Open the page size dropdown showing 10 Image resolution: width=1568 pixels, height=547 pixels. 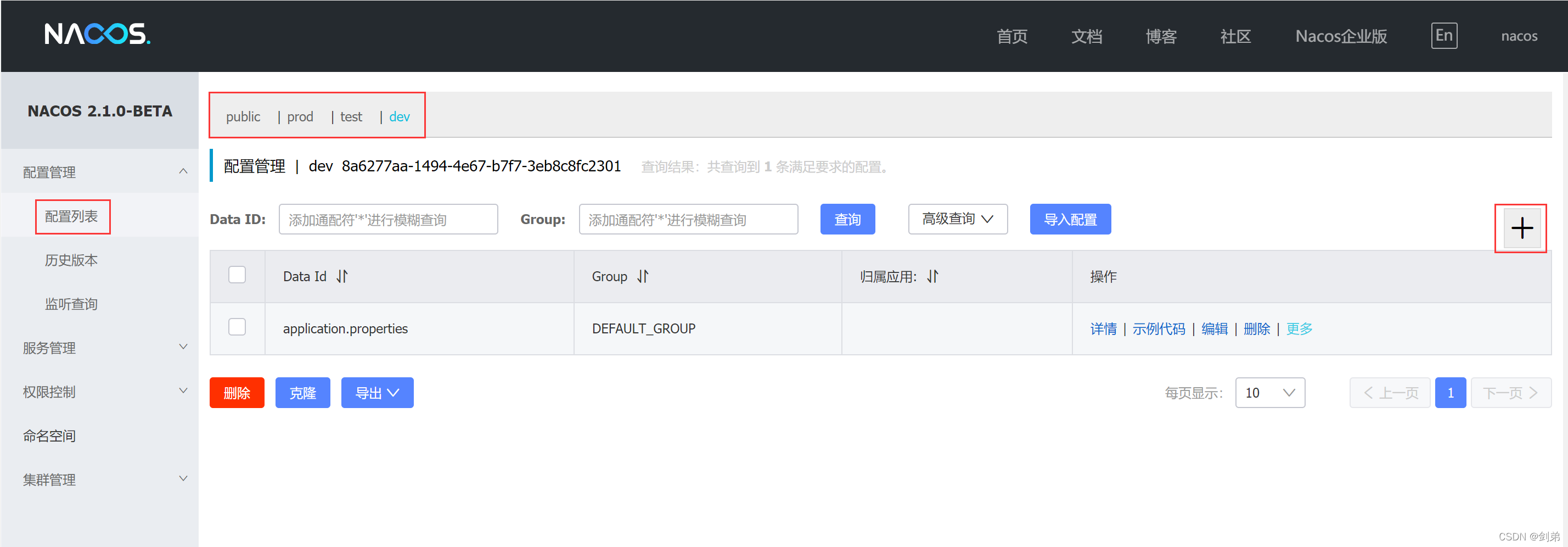click(1270, 392)
